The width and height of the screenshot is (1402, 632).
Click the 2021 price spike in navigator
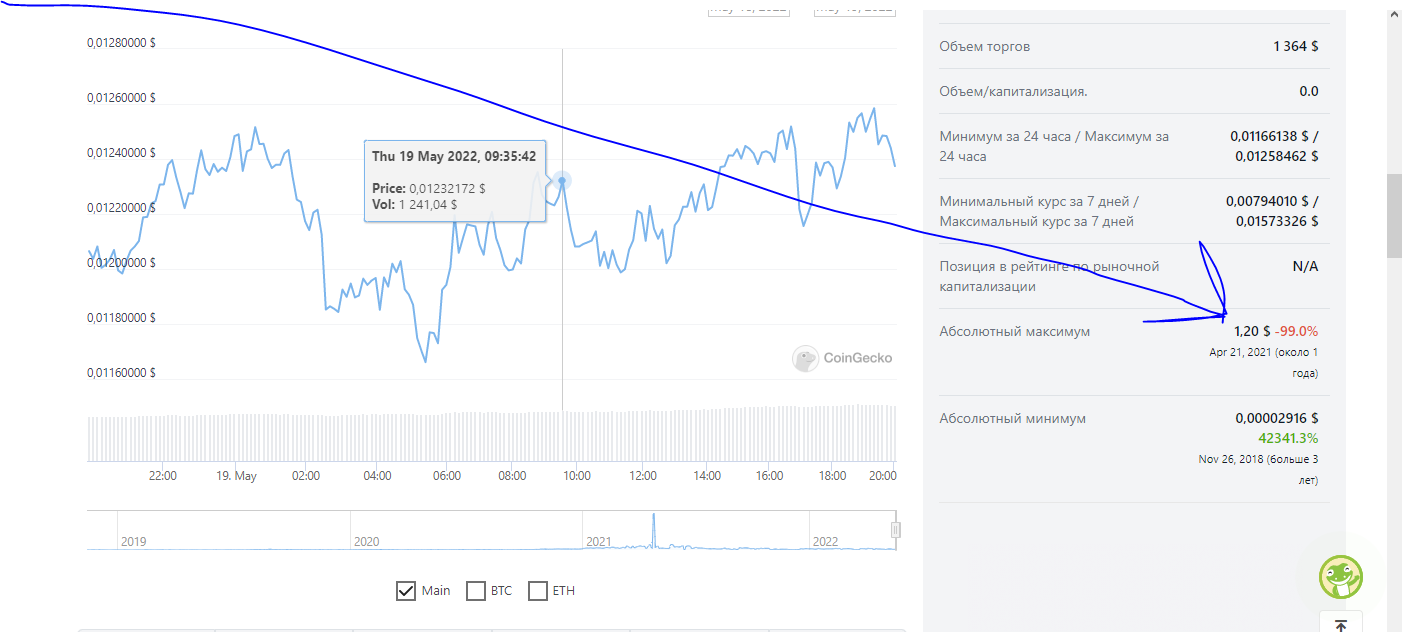pos(654,530)
